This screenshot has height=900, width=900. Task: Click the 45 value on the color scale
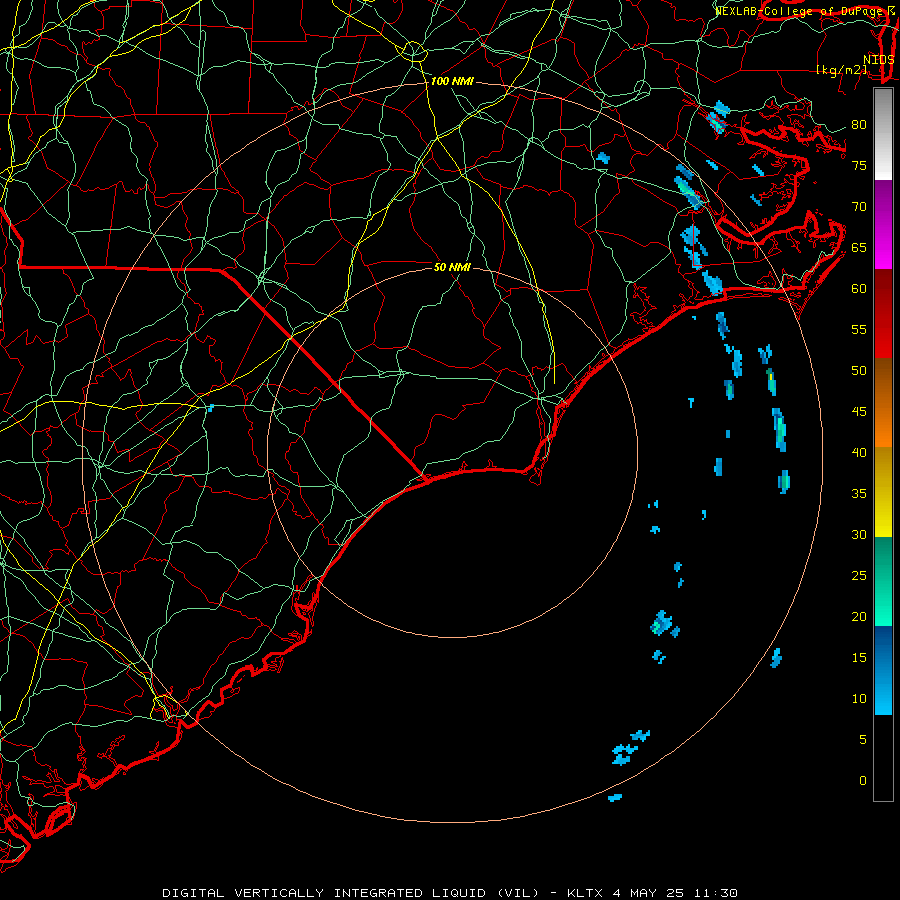[859, 412]
